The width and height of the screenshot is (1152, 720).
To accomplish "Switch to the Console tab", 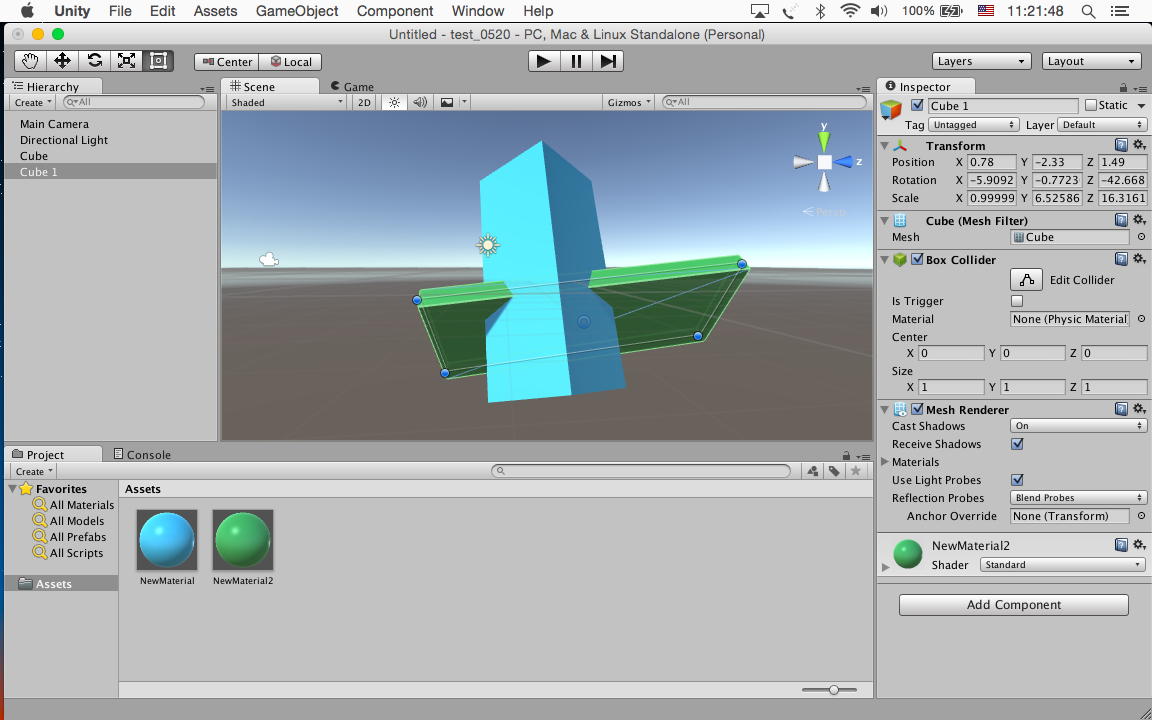I will click(142, 454).
